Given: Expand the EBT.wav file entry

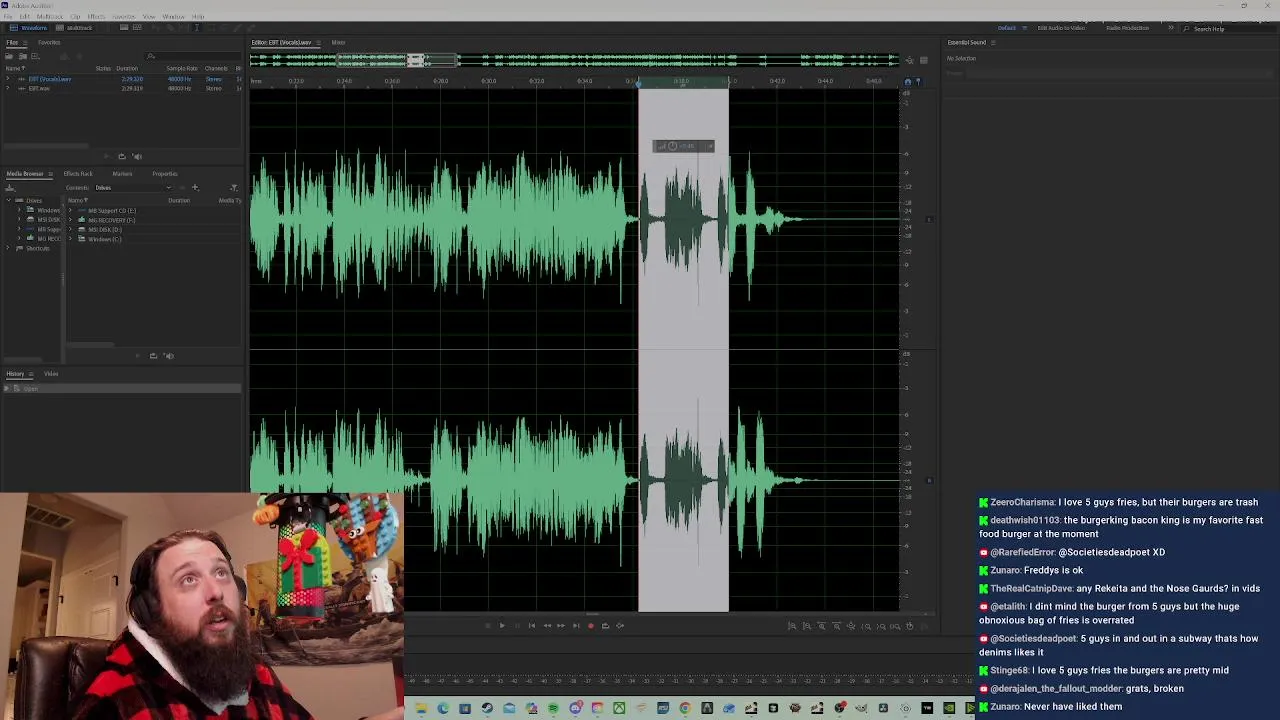Looking at the screenshot, I should coord(8,88).
